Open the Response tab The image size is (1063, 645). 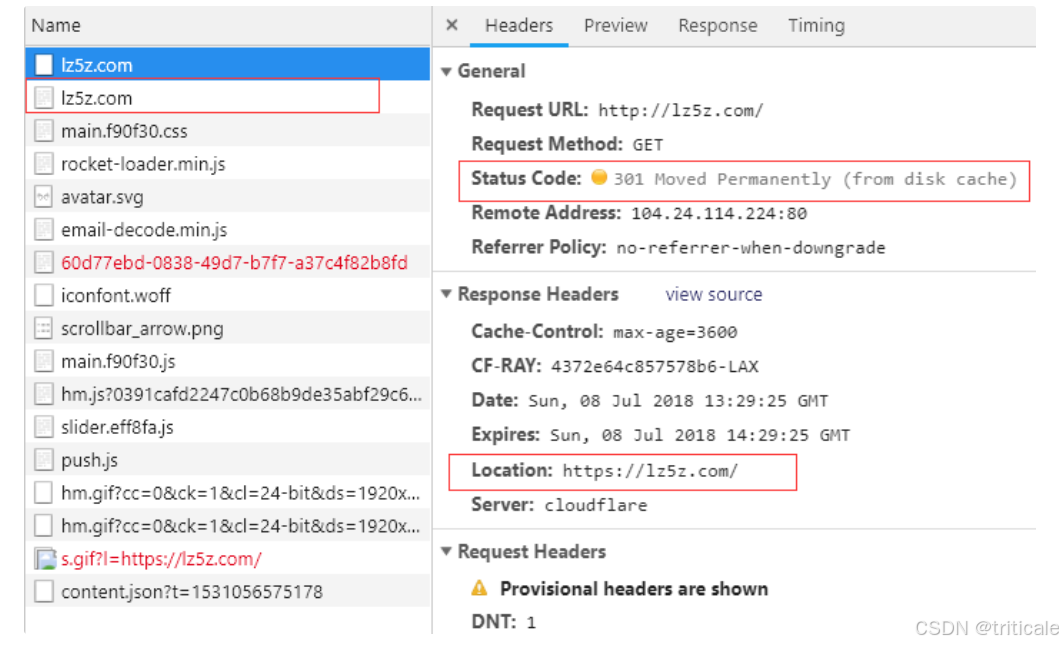click(x=717, y=26)
